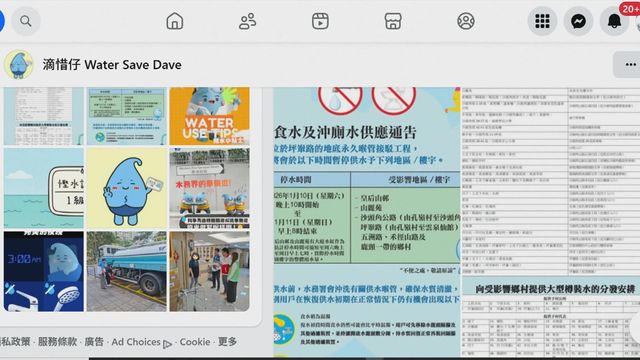Open the nine-dot menu grid

542,21
